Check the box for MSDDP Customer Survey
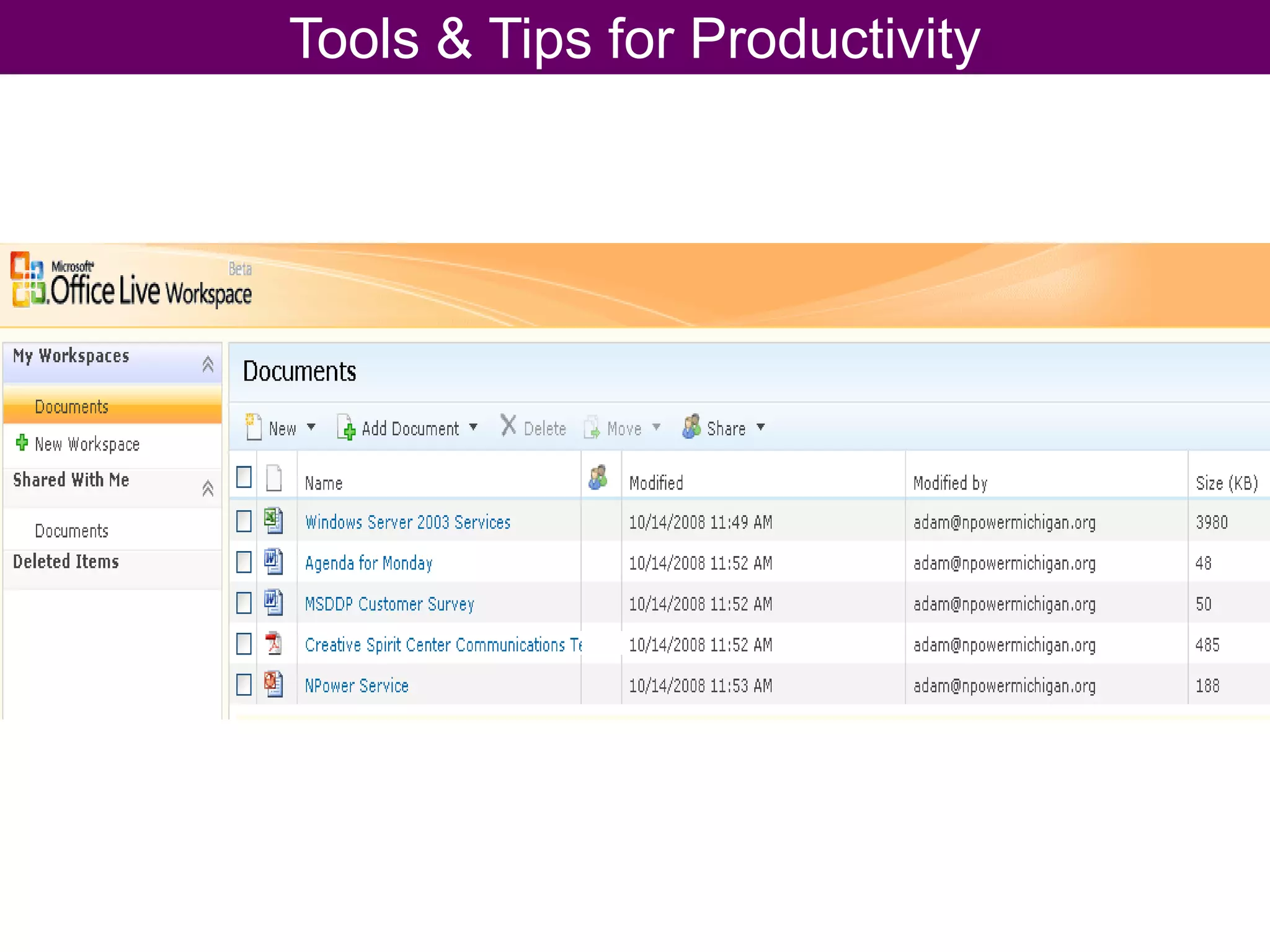This screenshot has height=952, width=1270. (x=244, y=603)
